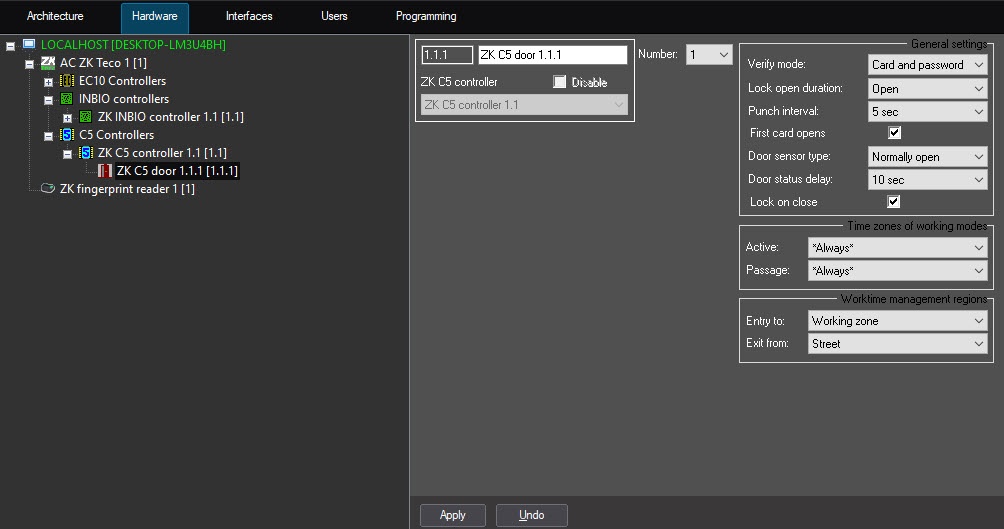Viewport: 1004px width, 529px height.
Task: Switch to the Programming tab
Action: point(426,16)
